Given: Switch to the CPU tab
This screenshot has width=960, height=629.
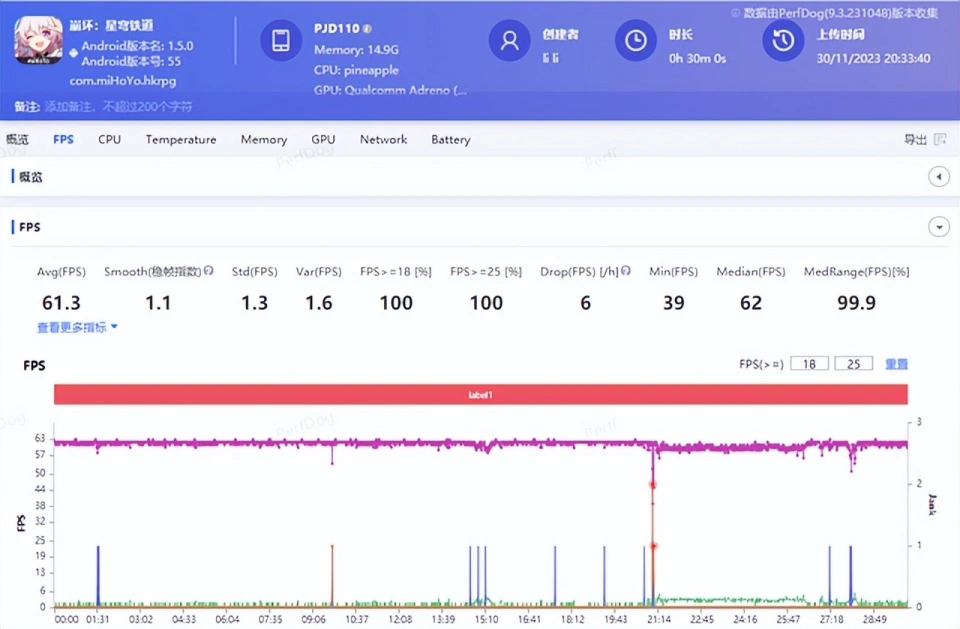Looking at the screenshot, I should click(110, 140).
